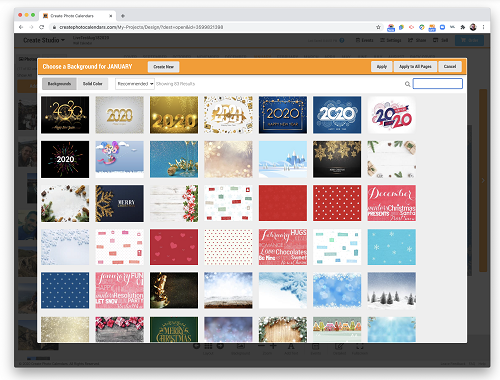
Task: Pick navy Merry gold snowflake background
Action: tap(119, 203)
